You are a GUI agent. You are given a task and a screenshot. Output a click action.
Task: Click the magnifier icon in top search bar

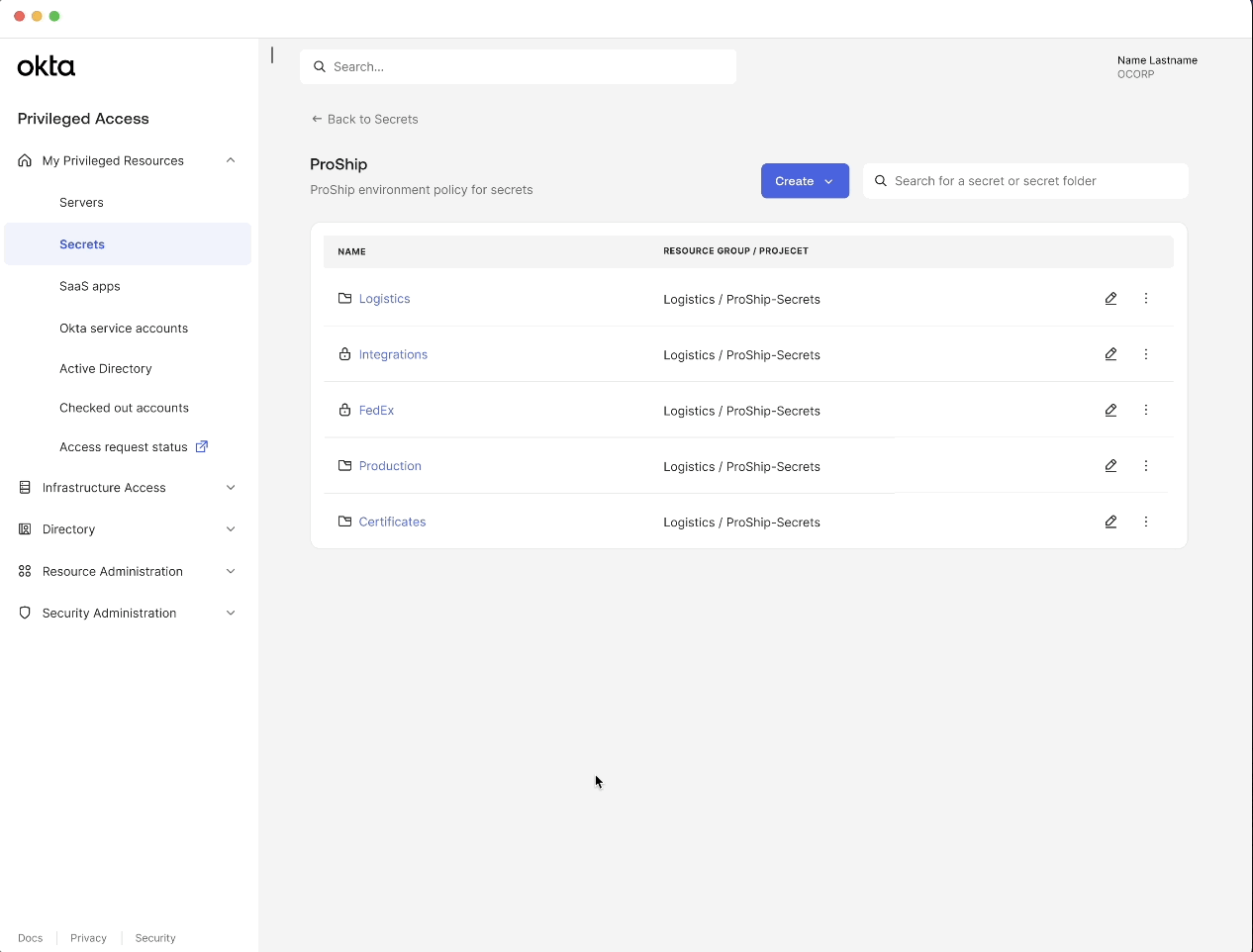[x=320, y=67]
